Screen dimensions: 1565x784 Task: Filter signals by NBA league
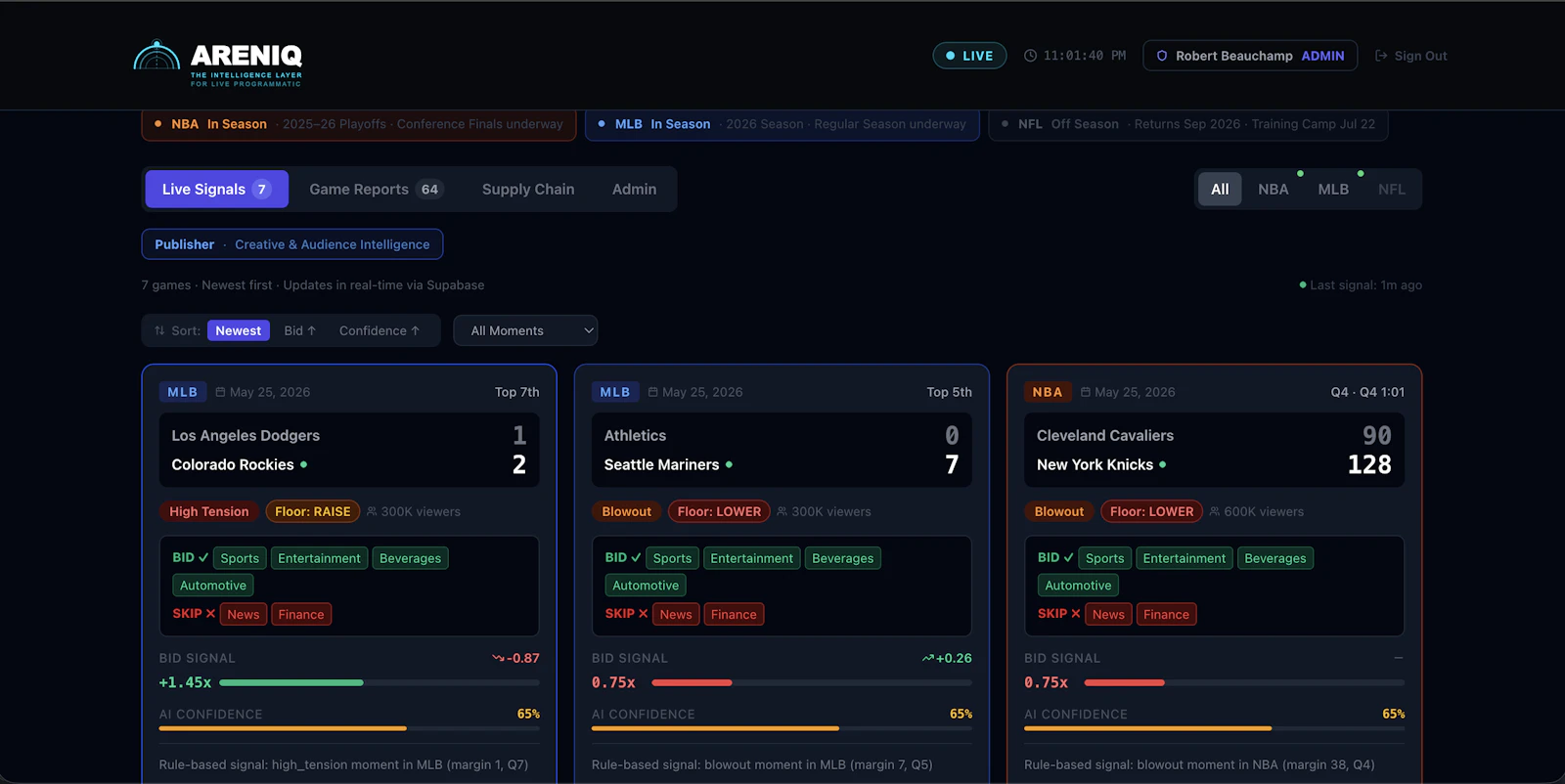tap(1274, 190)
